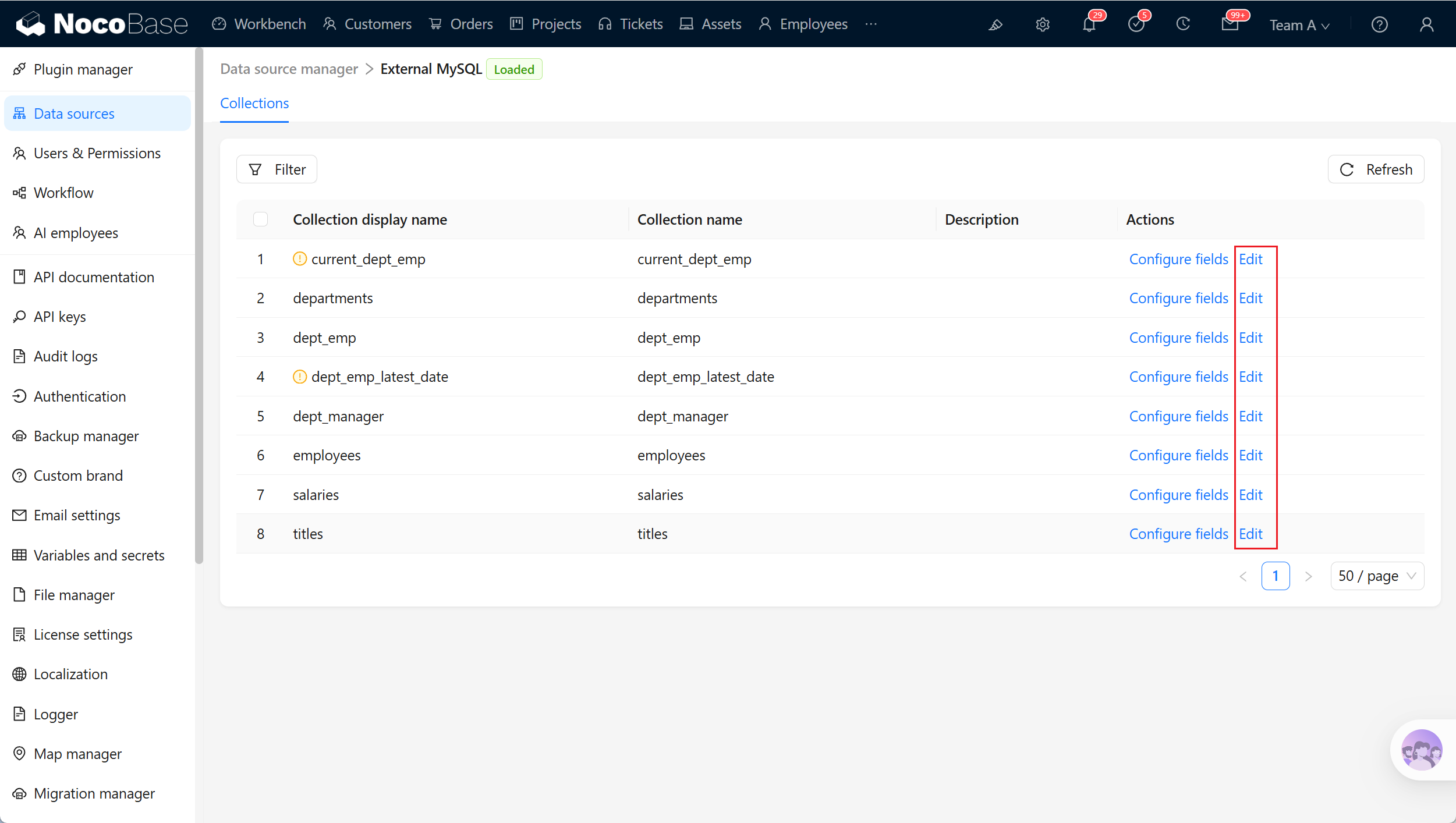Click the warning icon beside current_dept_emp

click(x=299, y=258)
